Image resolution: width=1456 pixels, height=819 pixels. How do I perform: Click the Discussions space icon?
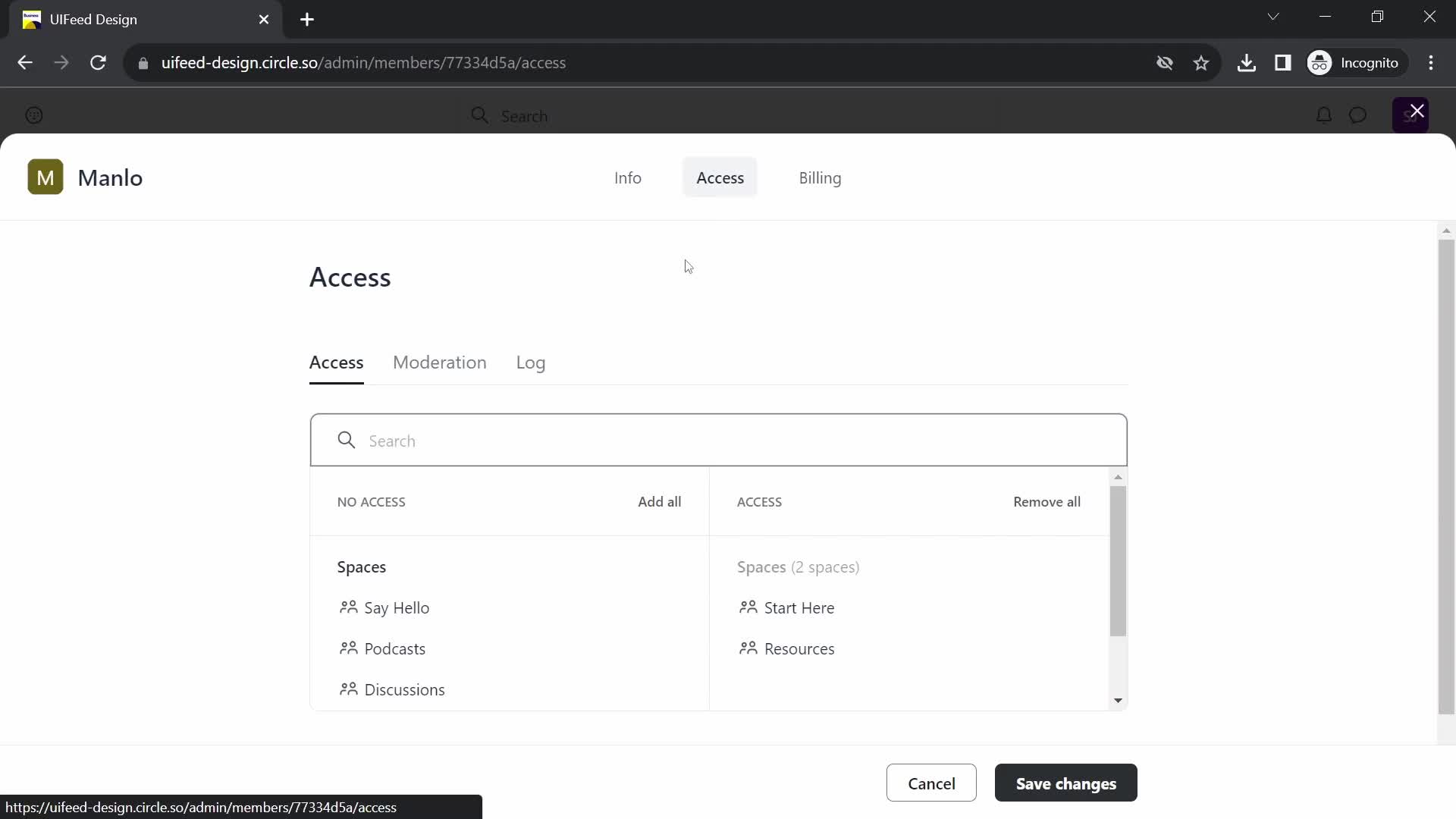click(x=348, y=689)
